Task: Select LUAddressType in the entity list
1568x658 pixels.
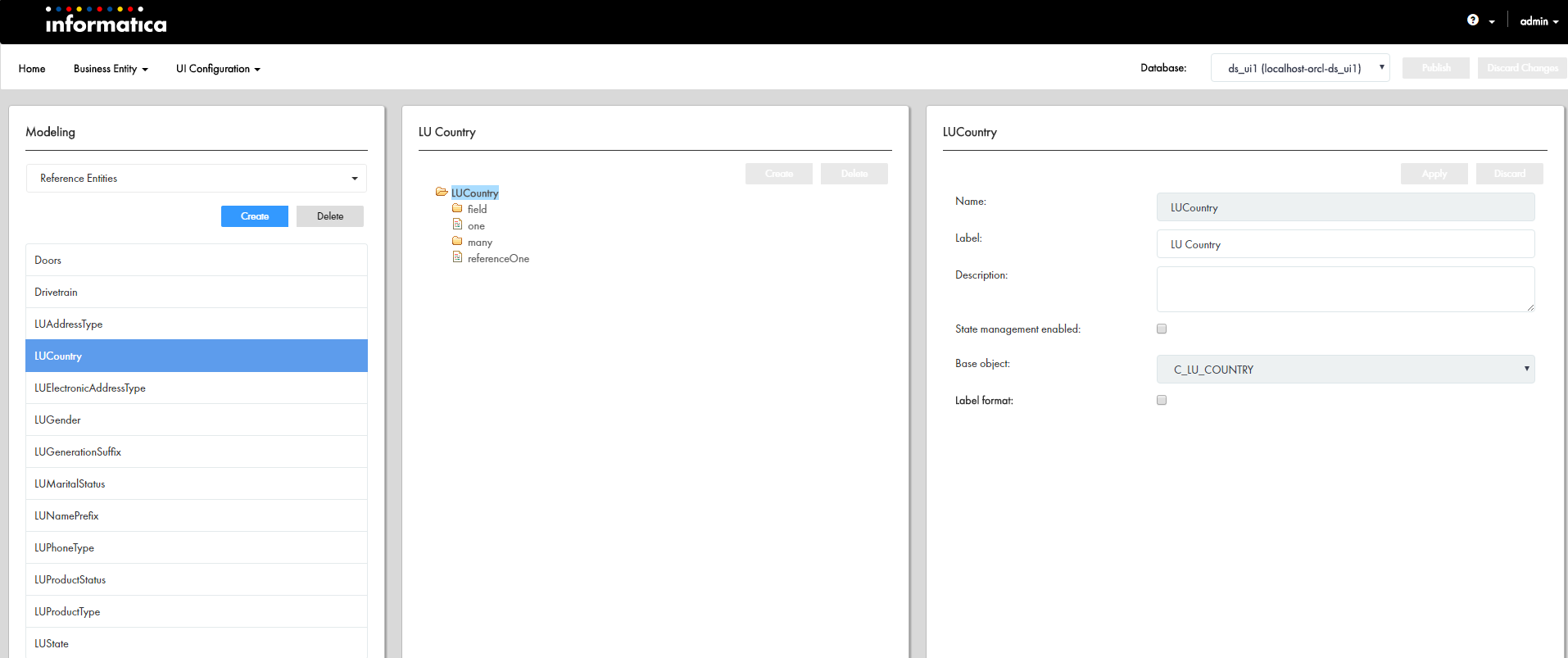Action: click(197, 324)
